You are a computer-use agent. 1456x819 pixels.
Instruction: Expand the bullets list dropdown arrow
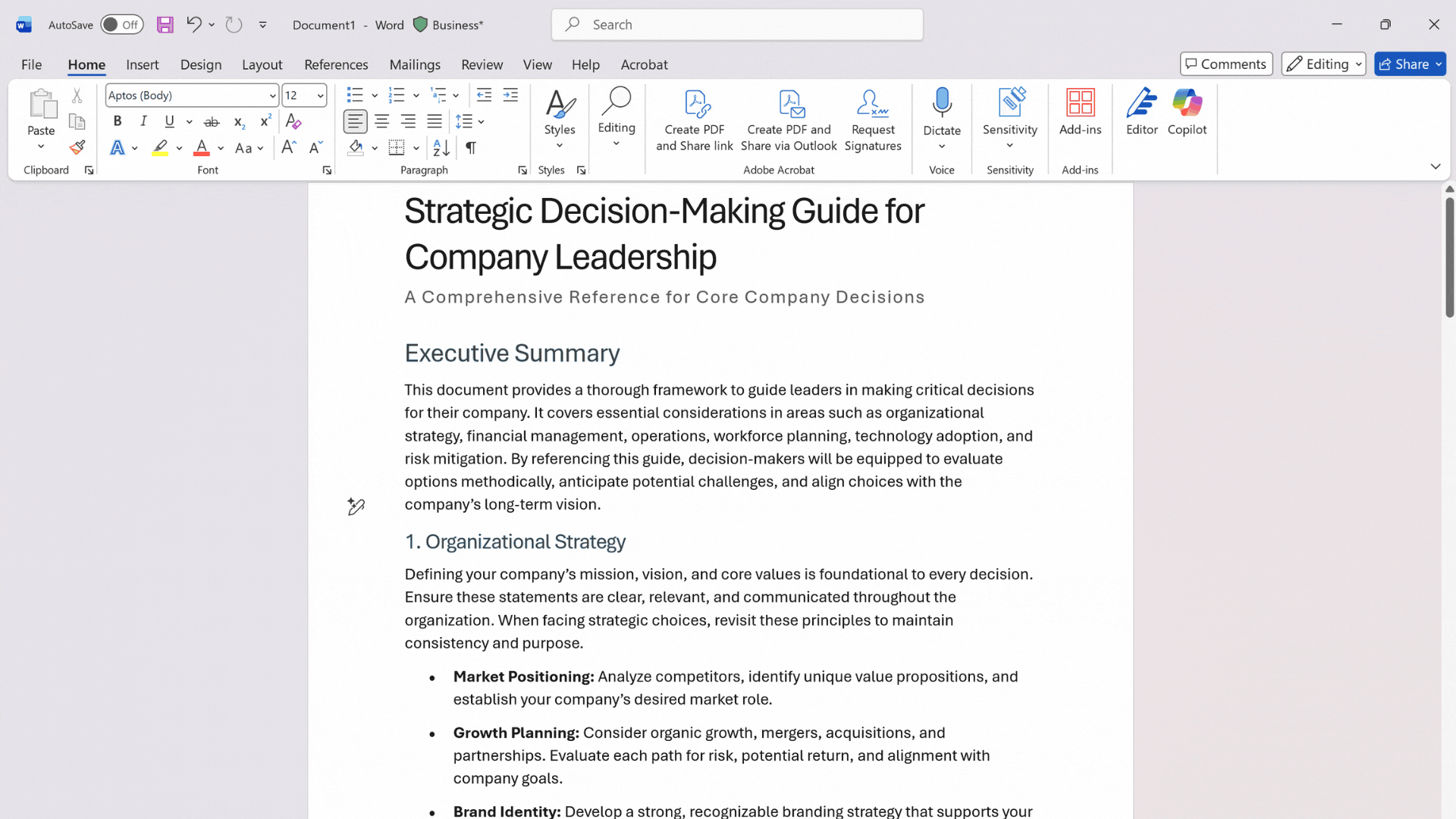375,96
